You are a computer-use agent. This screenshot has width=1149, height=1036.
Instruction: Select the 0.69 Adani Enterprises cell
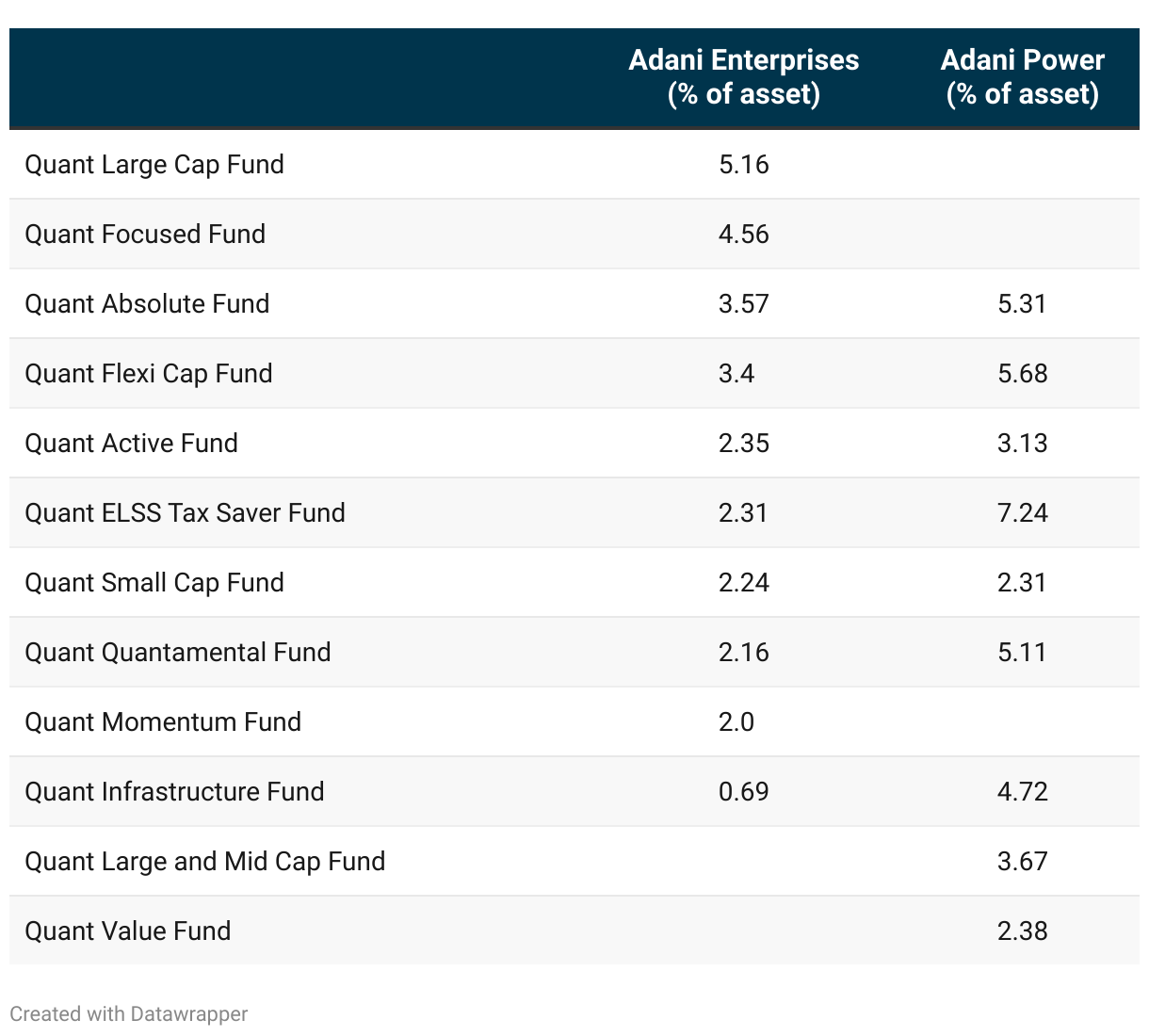[744, 792]
